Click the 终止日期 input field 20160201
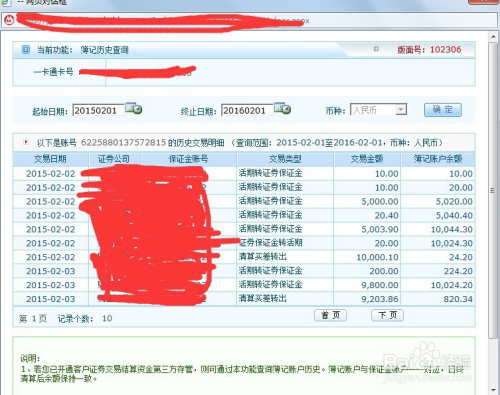 click(x=247, y=110)
